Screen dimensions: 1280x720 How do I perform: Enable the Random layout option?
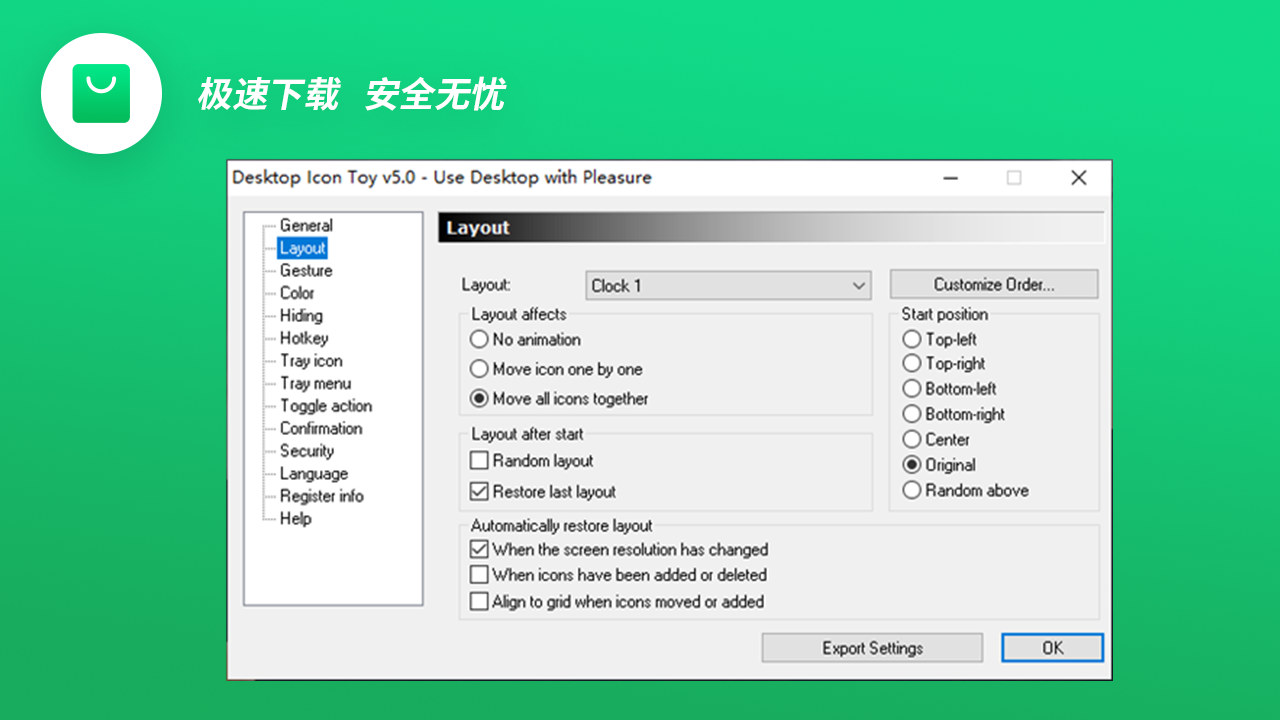[479, 461]
